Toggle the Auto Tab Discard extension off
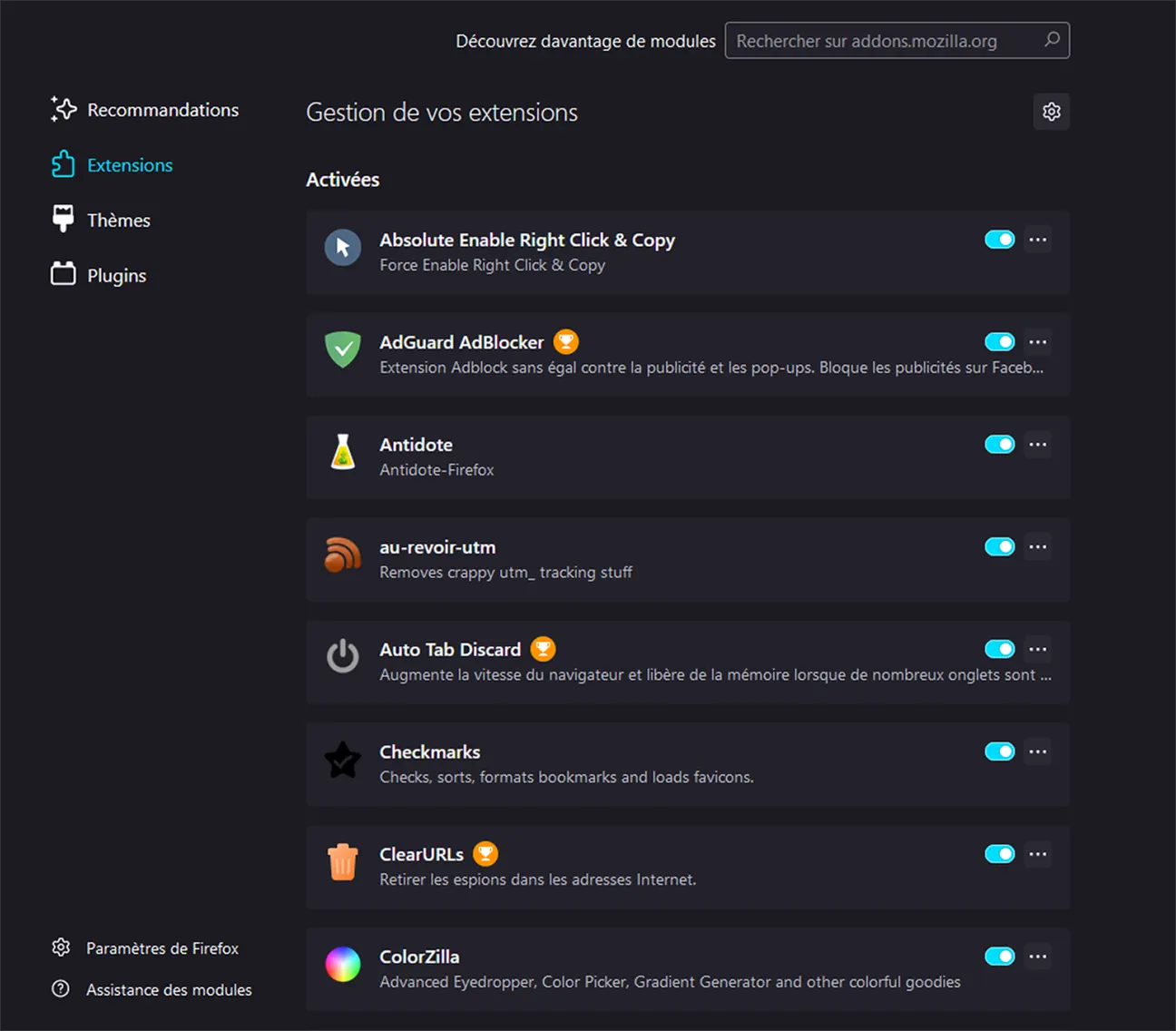Screen dimensions: 1176x1031 [x=1000, y=649]
